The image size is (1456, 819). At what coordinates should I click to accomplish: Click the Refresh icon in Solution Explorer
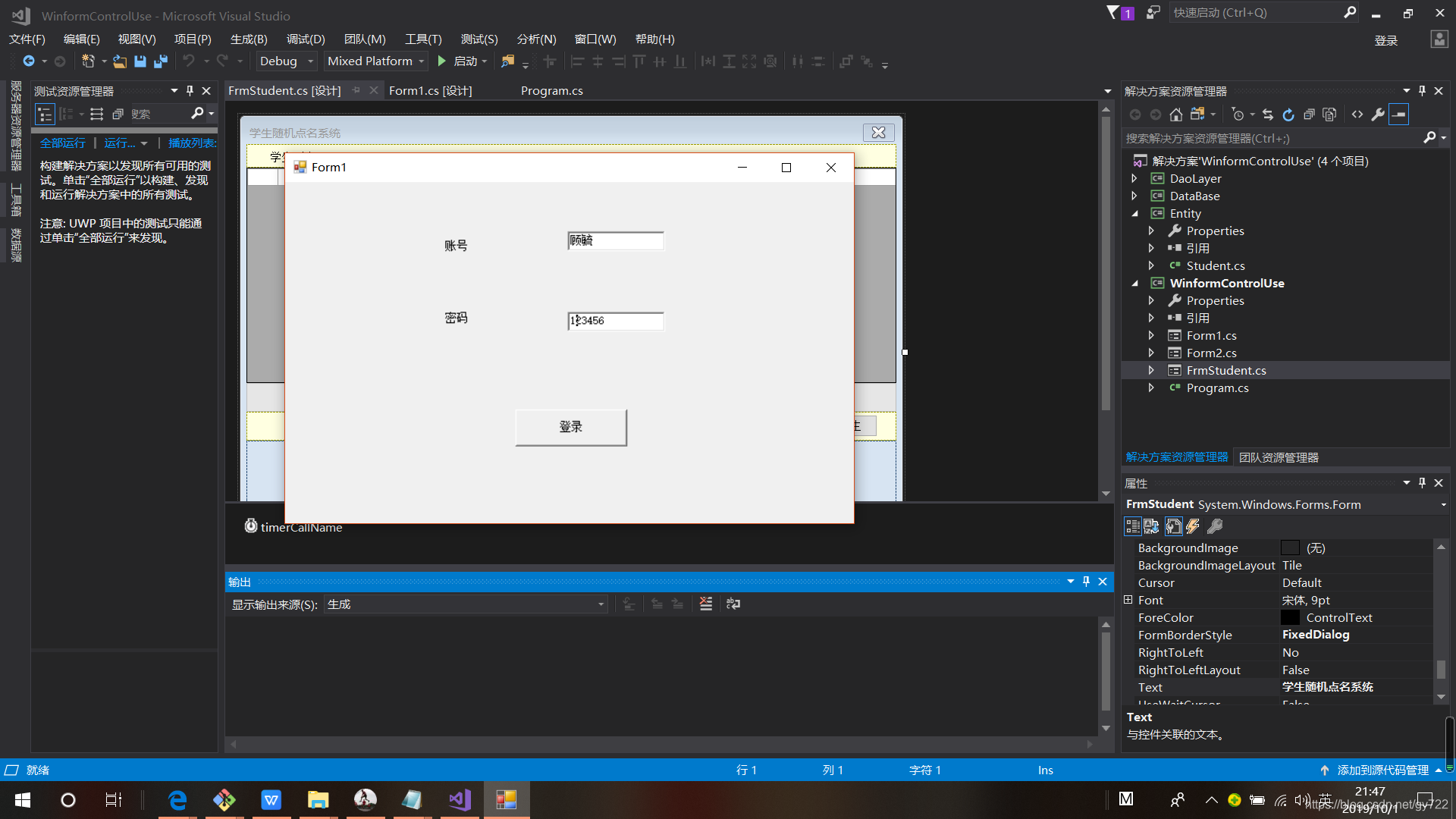[x=1288, y=115]
